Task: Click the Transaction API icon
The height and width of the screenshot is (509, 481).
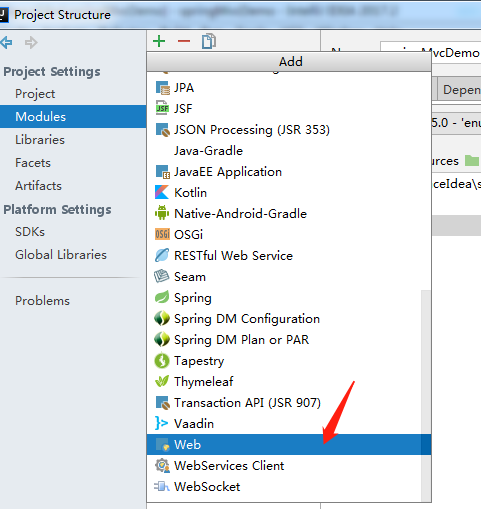Action: [x=162, y=403]
